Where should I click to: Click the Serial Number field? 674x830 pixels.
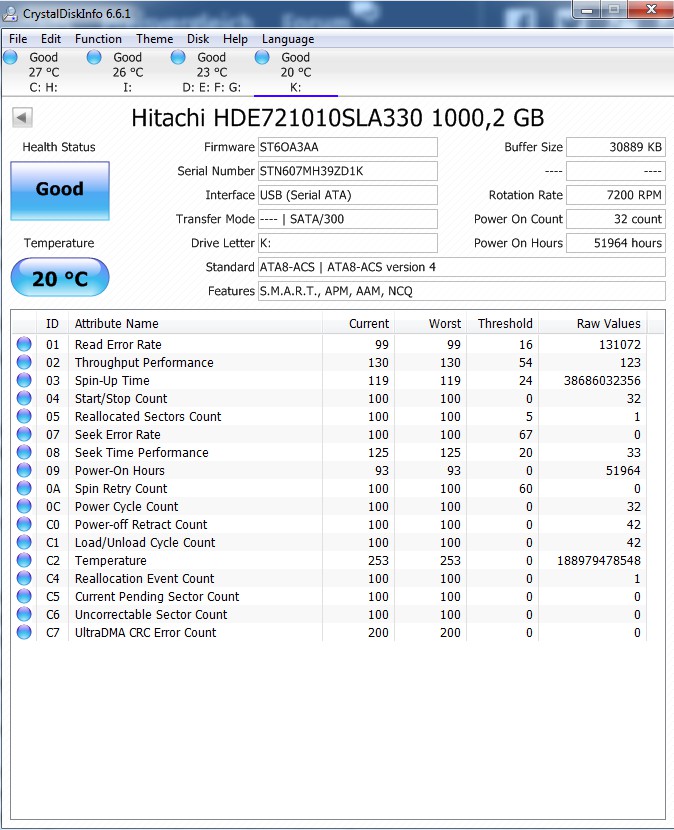tap(348, 171)
